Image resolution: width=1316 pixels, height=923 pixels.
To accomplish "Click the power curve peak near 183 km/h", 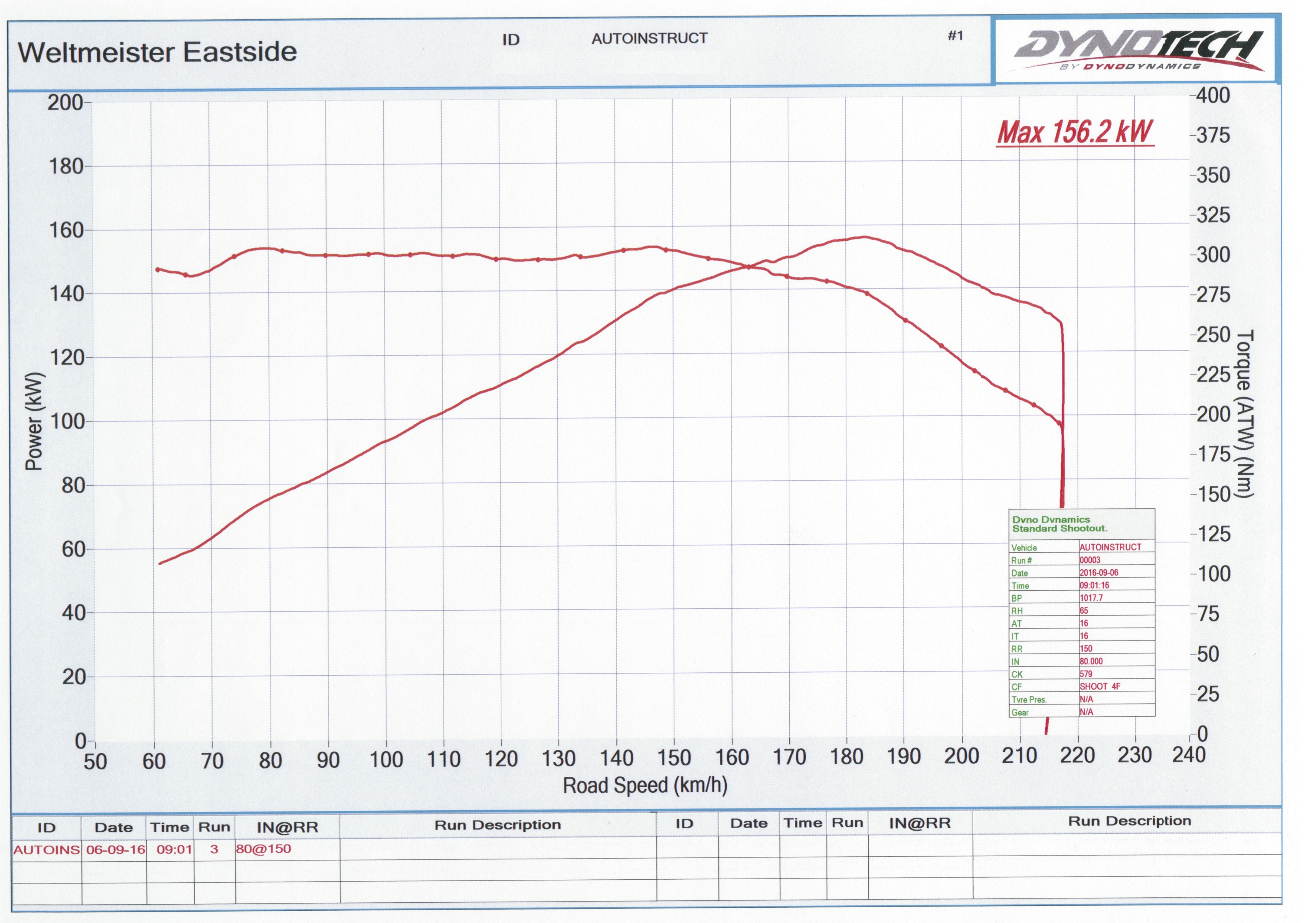I will pyautogui.click(x=864, y=236).
